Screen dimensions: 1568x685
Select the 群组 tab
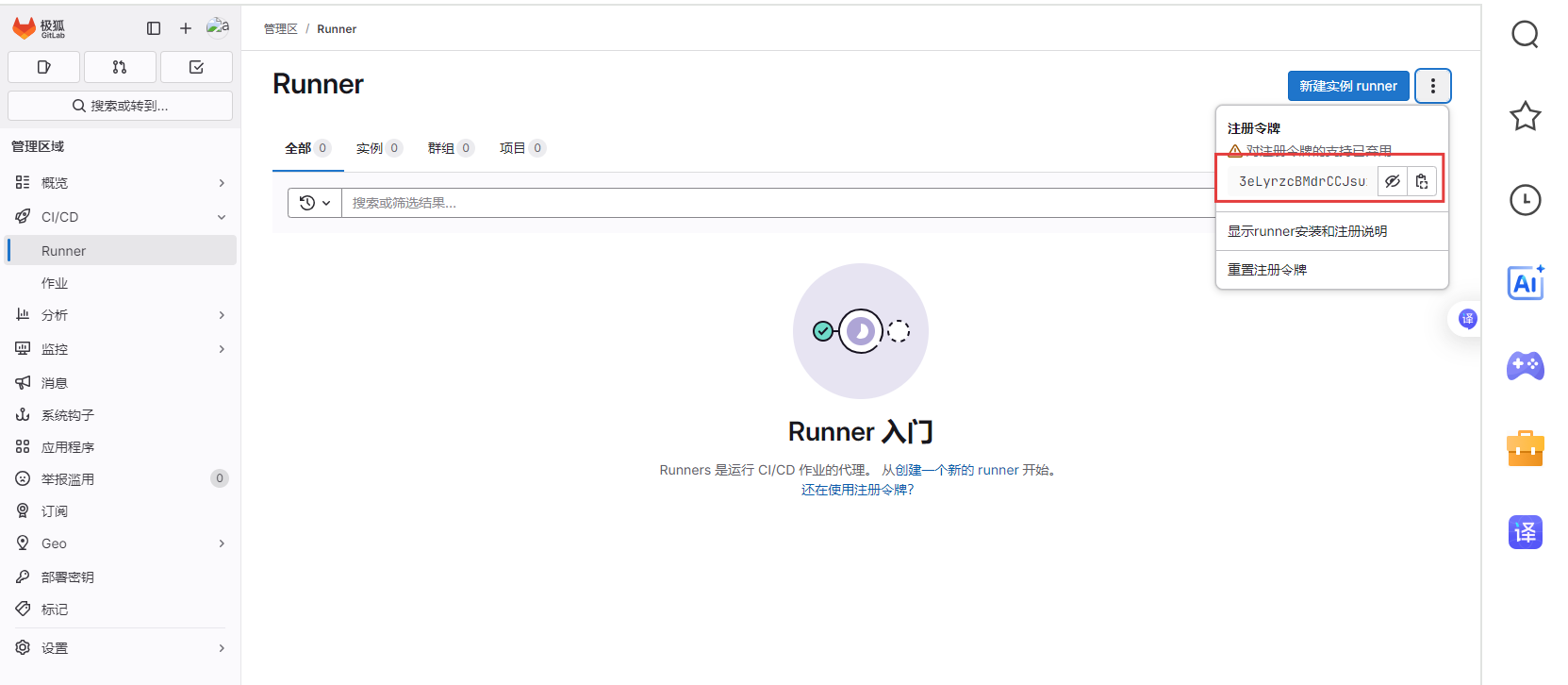(x=451, y=148)
